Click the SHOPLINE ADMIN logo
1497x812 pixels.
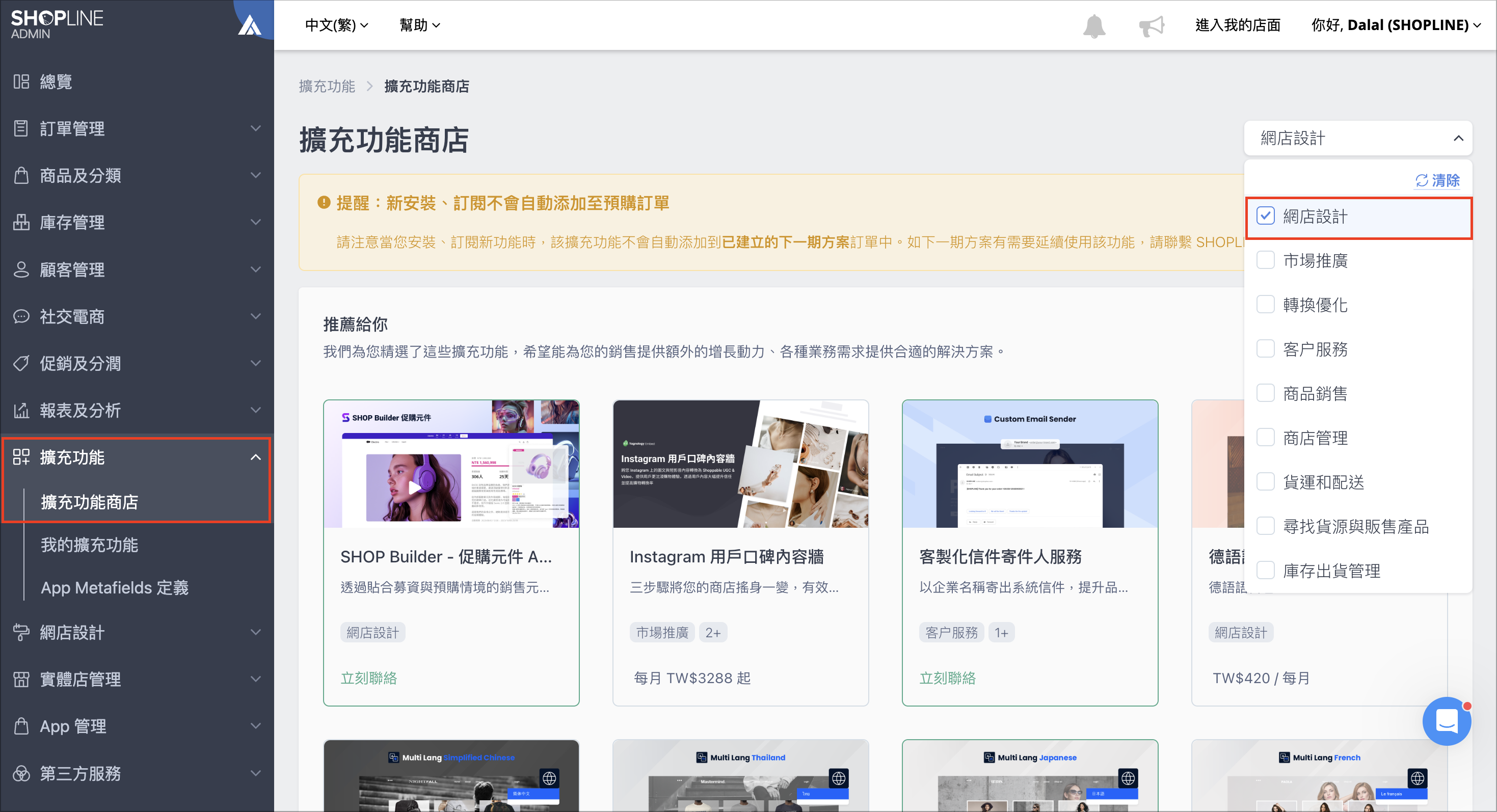click(x=57, y=24)
